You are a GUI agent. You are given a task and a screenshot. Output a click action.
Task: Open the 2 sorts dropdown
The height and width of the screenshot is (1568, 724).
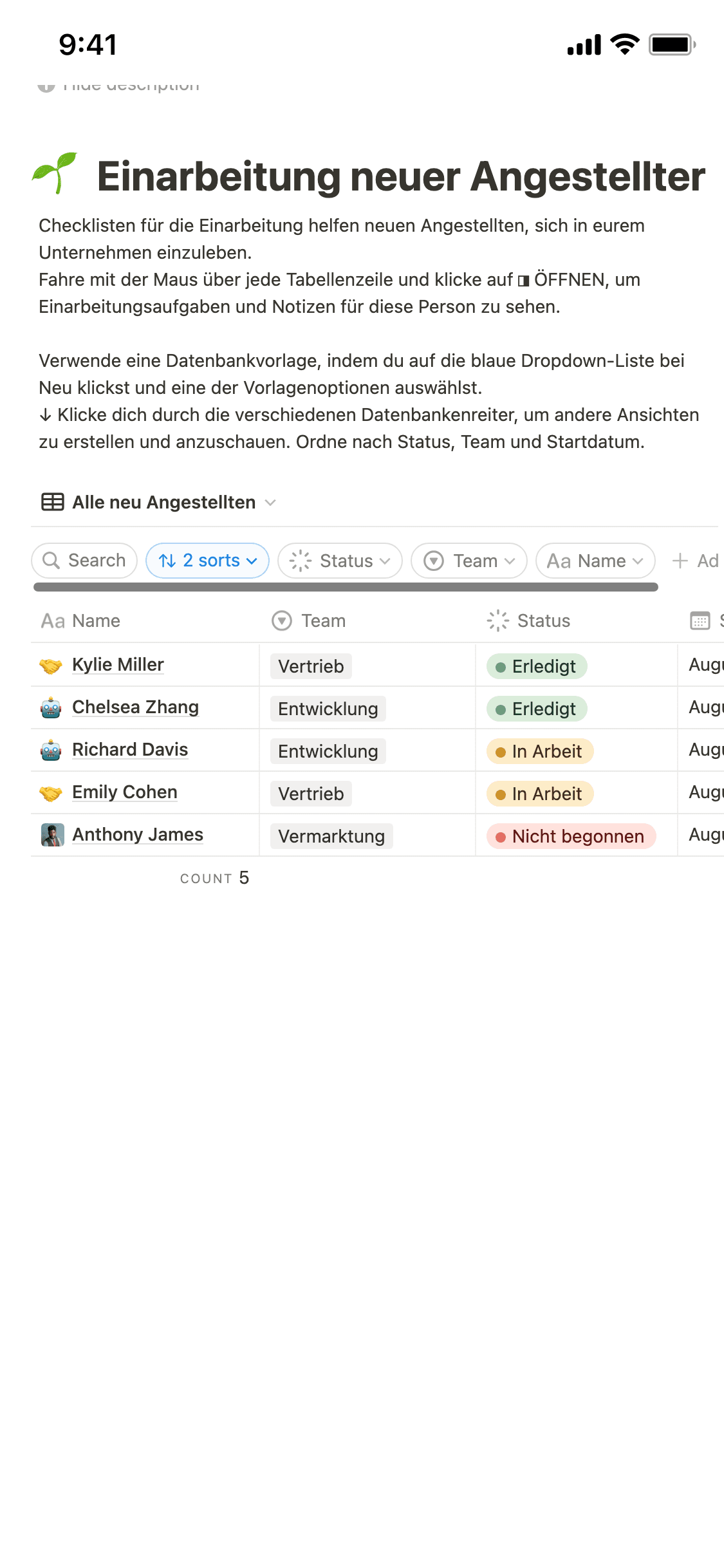click(207, 561)
